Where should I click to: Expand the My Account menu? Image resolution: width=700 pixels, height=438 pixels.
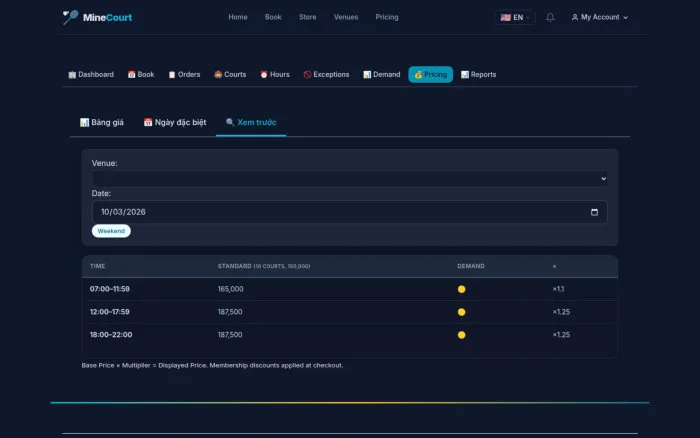(600, 17)
